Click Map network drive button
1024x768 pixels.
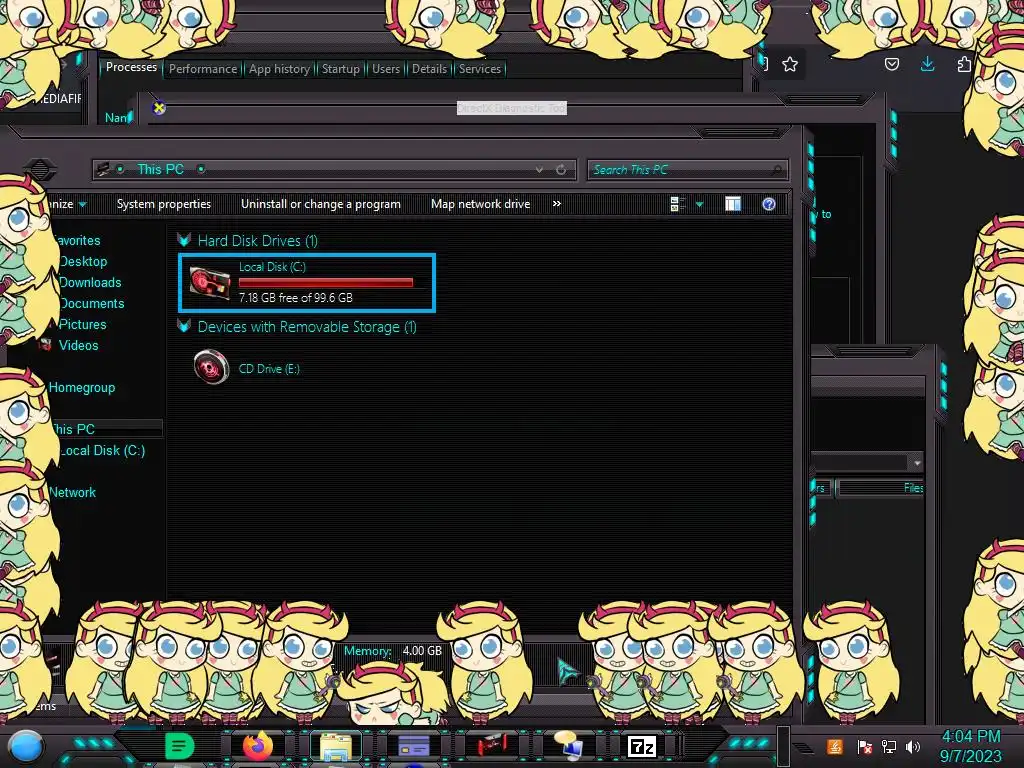(x=481, y=204)
